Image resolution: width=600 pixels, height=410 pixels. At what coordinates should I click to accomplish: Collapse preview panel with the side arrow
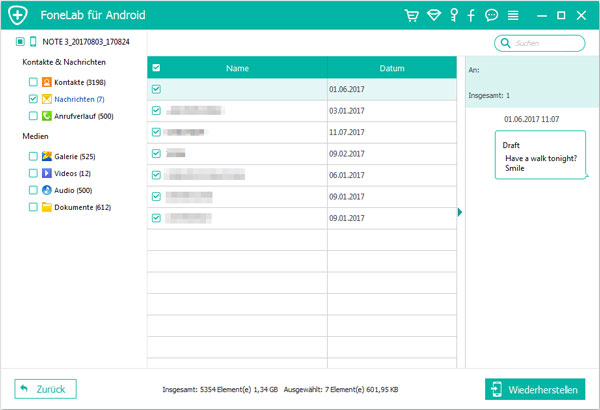(x=460, y=212)
